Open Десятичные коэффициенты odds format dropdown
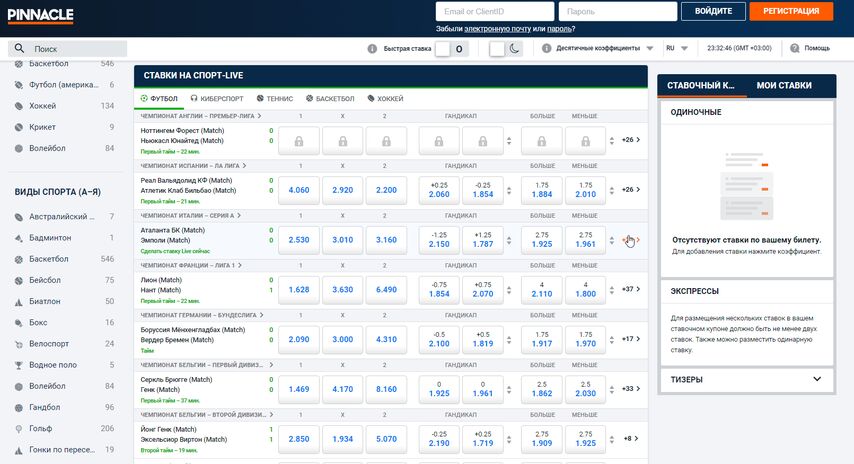 point(604,48)
